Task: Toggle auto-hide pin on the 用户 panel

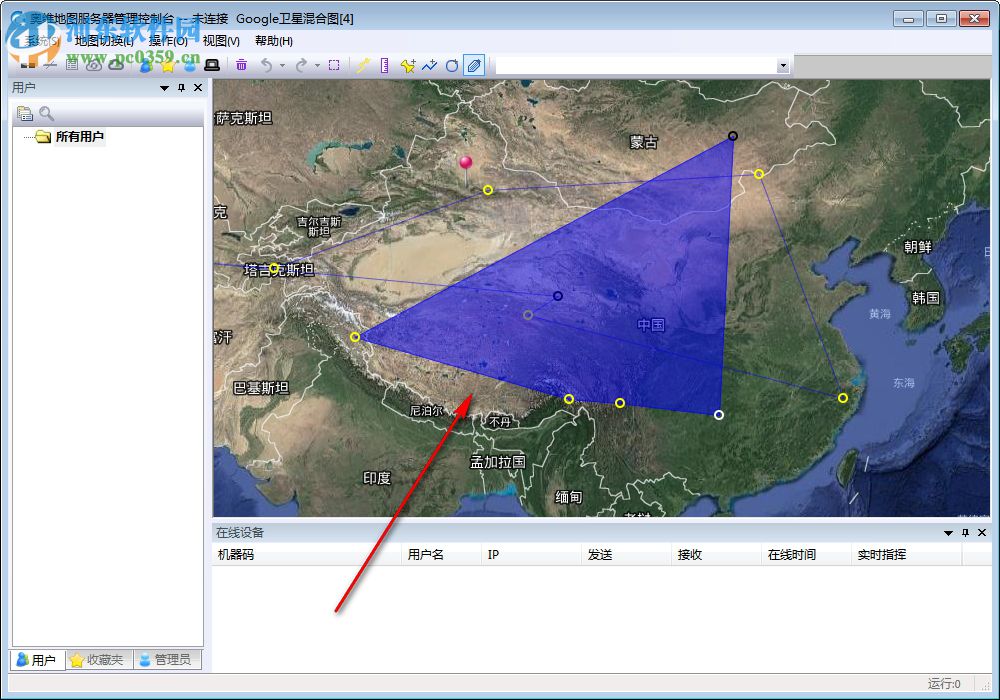Action: (x=180, y=87)
